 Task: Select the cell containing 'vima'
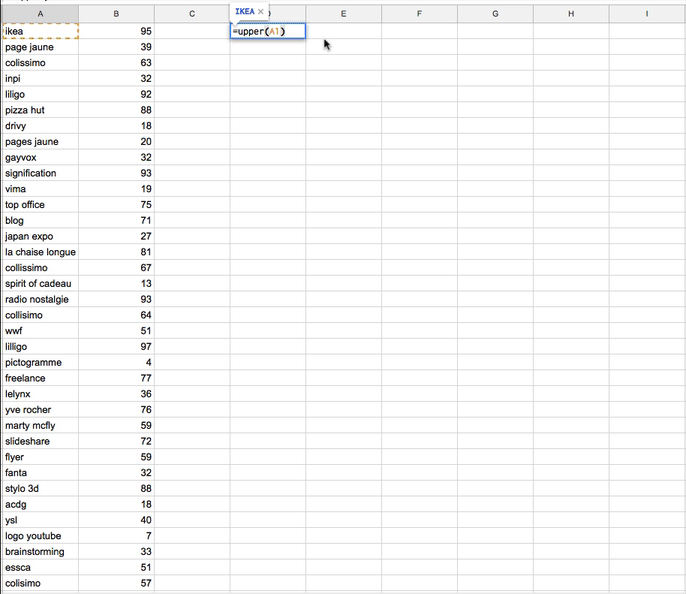click(40, 189)
